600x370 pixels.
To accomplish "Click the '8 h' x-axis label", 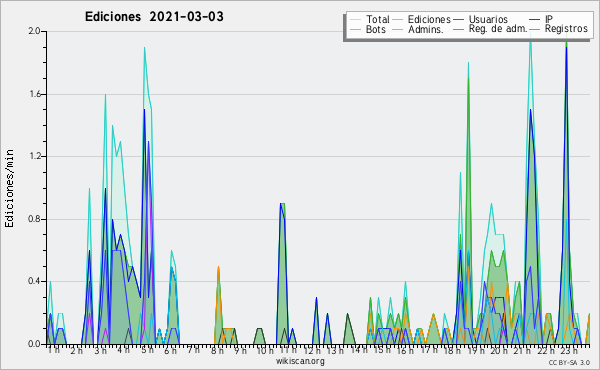I will pos(217,350).
